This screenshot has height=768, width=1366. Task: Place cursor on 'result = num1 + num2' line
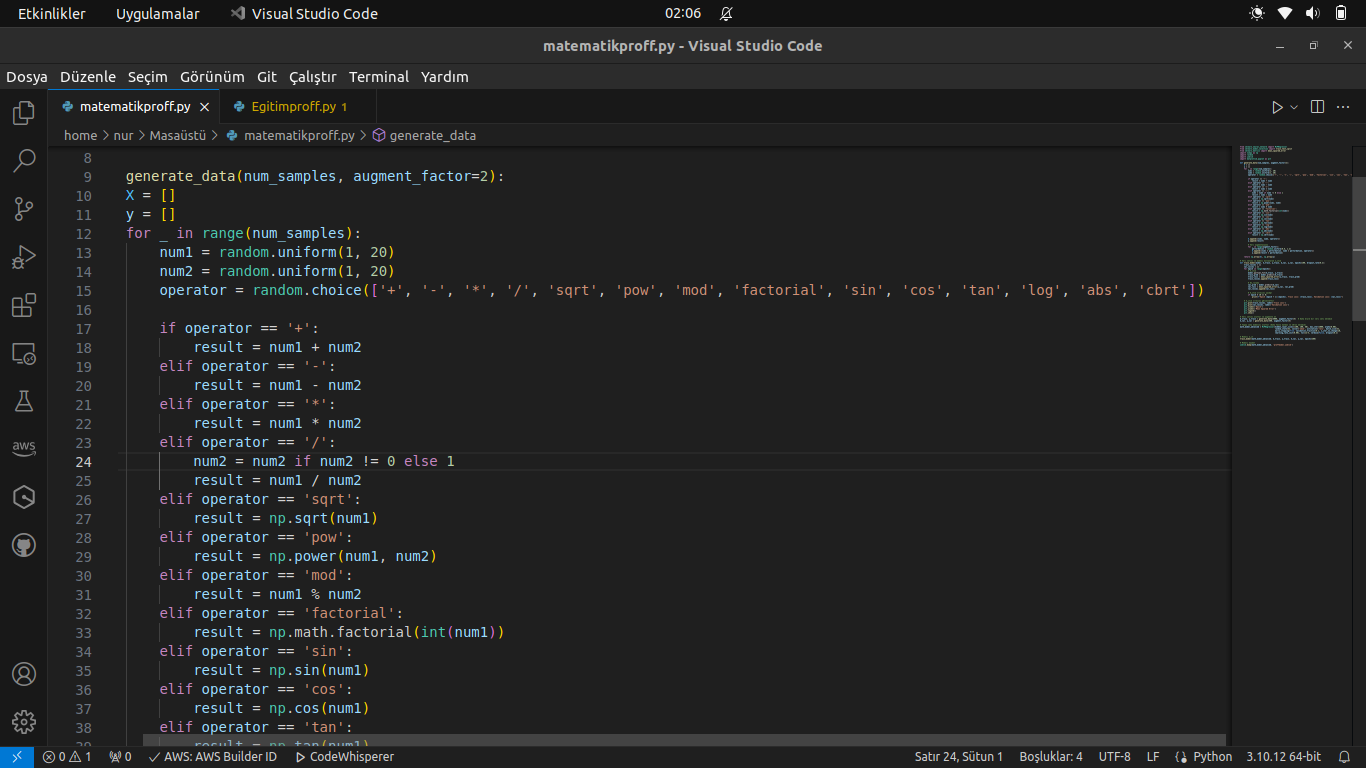[278, 347]
